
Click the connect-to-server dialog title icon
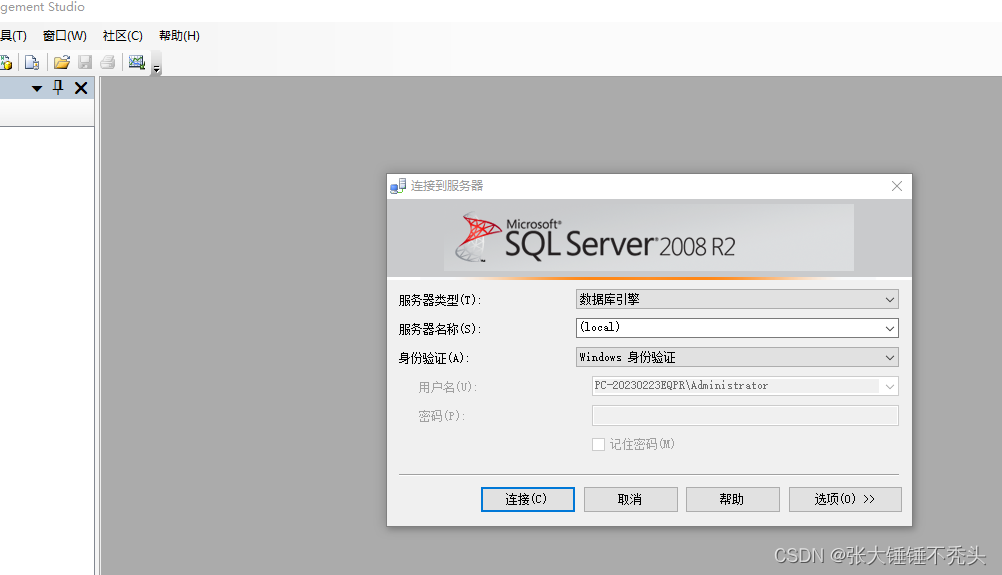[398, 186]
